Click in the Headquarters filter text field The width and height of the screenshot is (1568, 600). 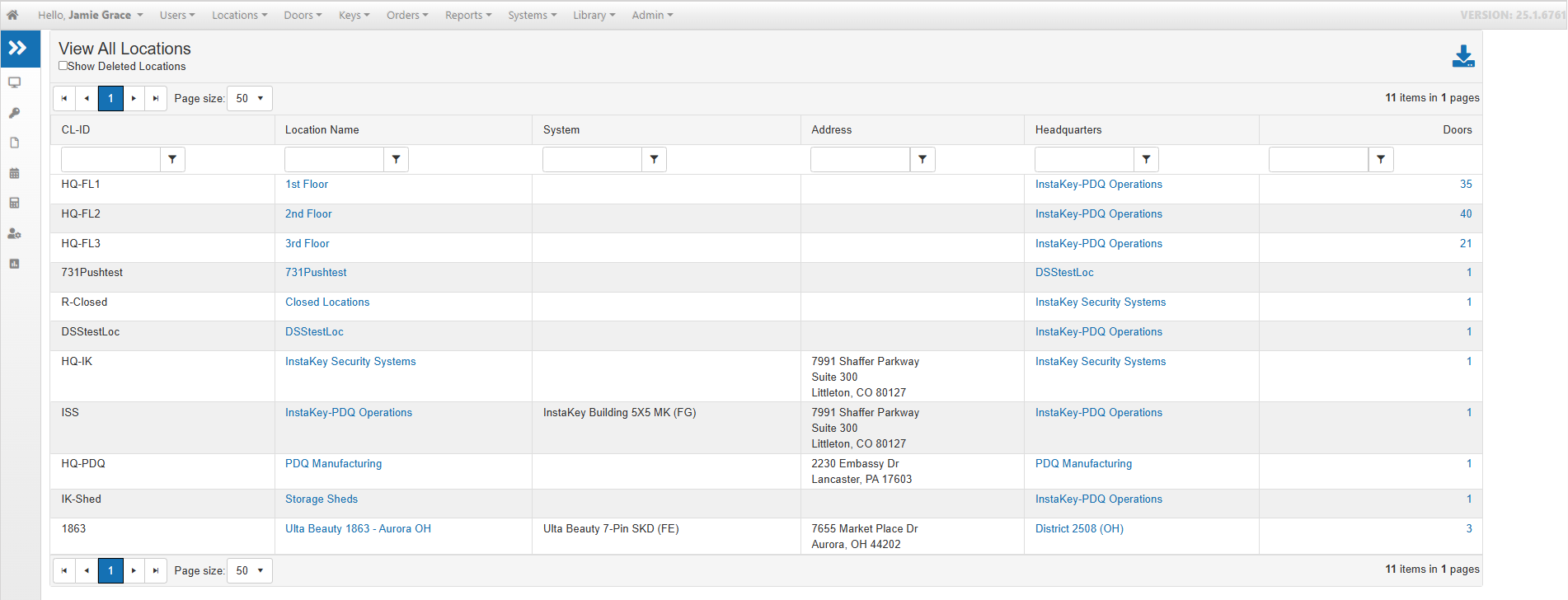tap(1084, 159)
